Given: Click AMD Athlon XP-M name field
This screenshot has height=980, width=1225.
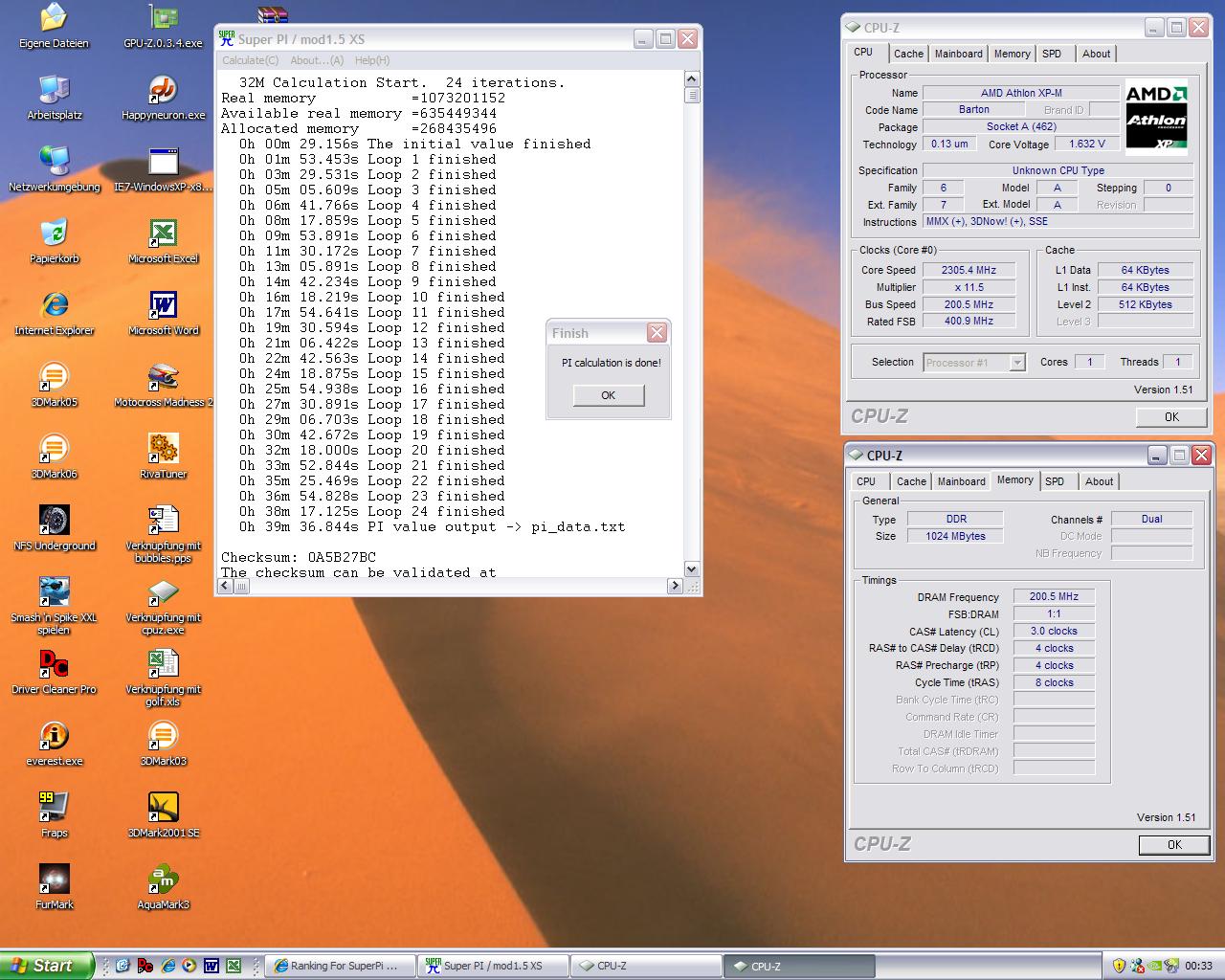Looking at the screenshot, I should click(1020, 93).
